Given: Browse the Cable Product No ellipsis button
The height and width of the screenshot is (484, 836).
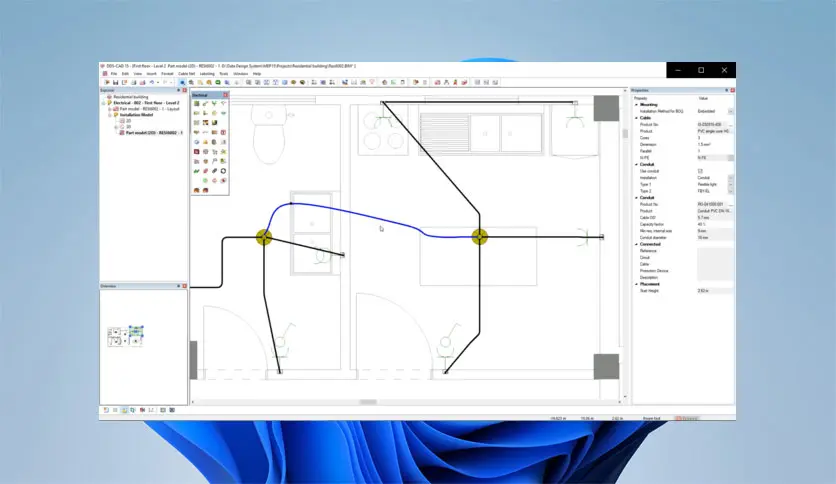Looking at the screenshot, I should point(730,125).
